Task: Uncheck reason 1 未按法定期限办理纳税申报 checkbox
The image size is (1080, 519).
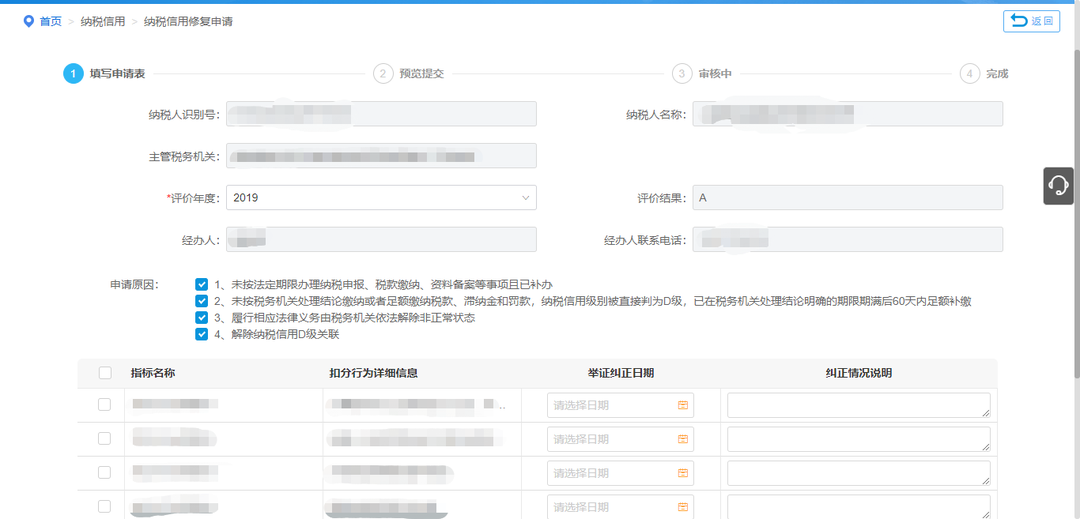Action: pos(201,284)
